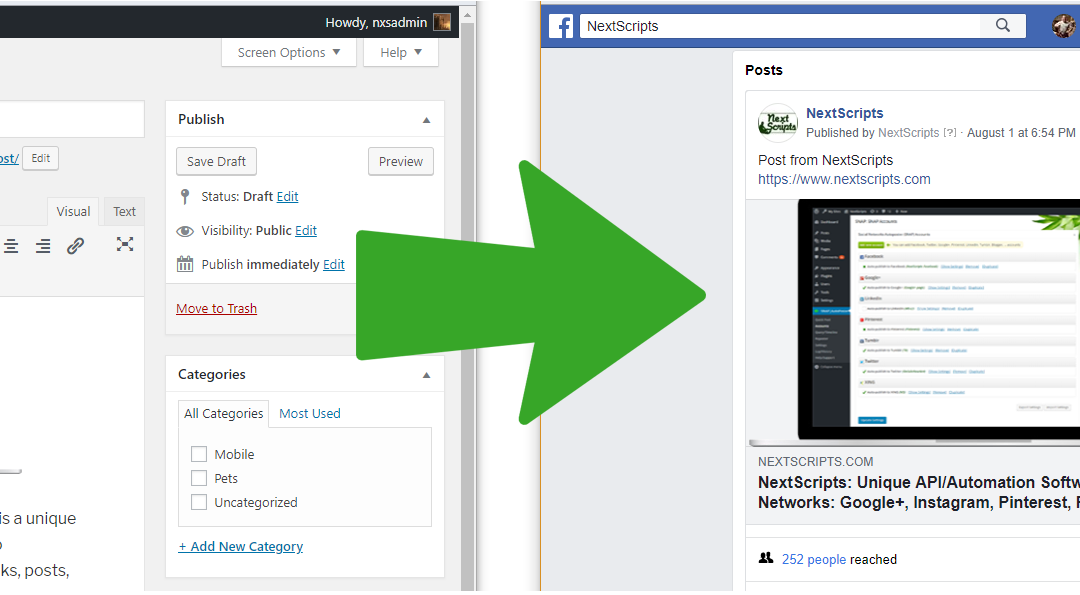Click the August 1 at 6:54 PM timestamp
Image resolution: width=1080 pixels, height=595 pixels.
click(1021, 132)
